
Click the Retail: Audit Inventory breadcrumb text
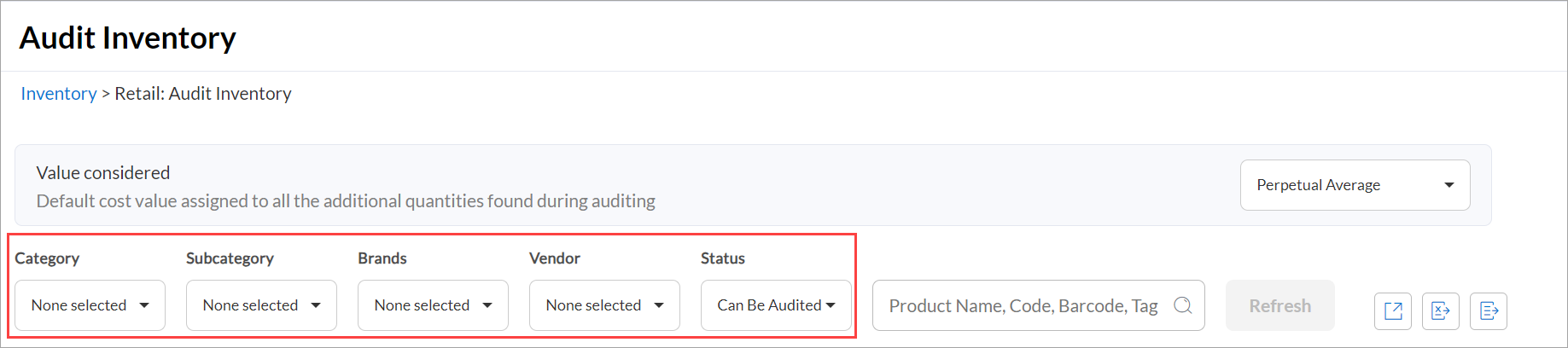[x=203, y=94]
